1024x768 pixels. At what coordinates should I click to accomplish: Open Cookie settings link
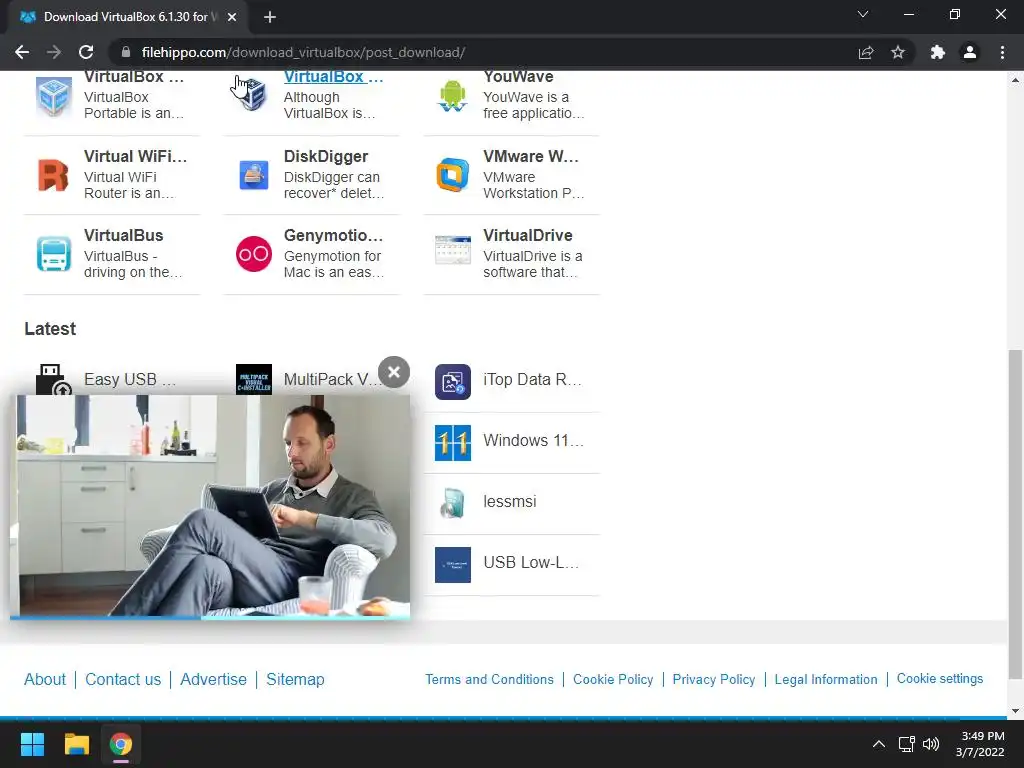939,679
